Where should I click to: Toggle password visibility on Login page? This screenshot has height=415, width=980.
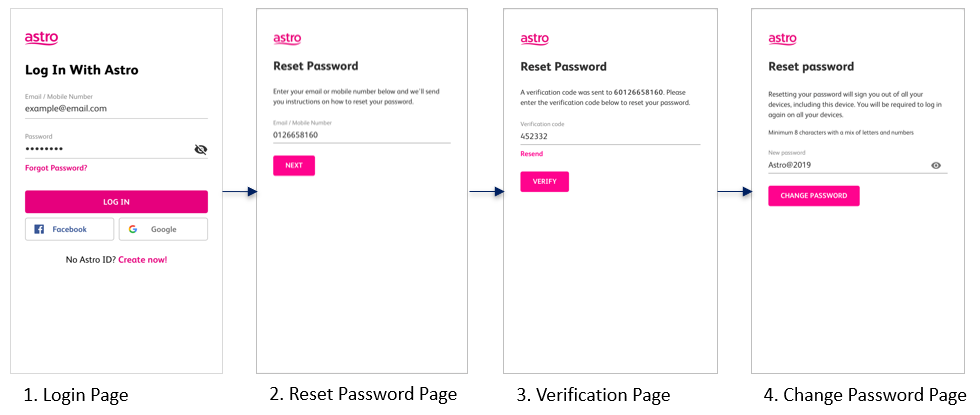201,149
